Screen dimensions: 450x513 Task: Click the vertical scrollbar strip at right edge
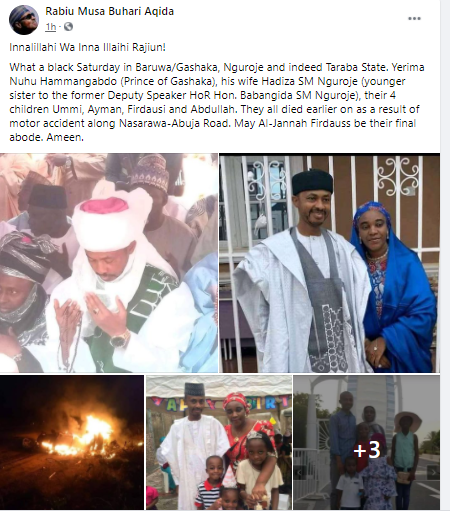click(445, 256)
